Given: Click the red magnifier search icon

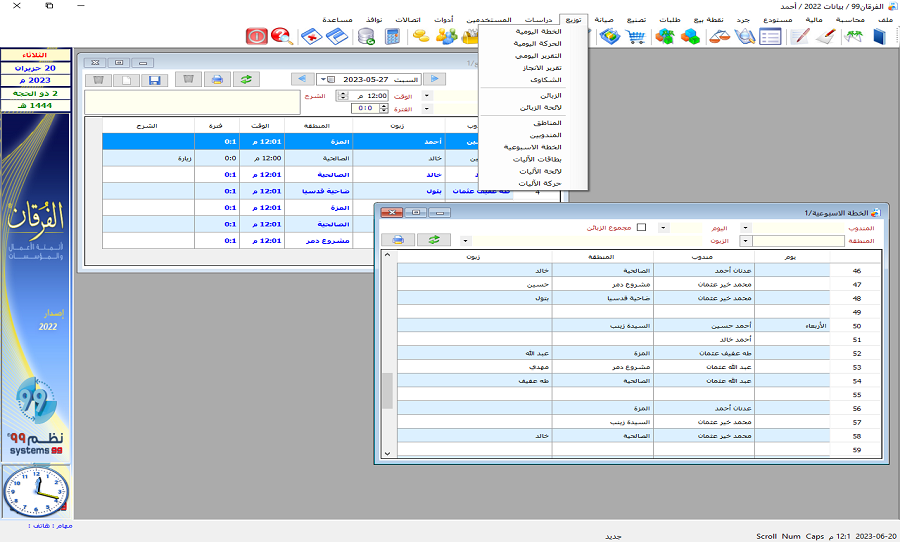Looking at the screenshot, I should pyautogui.click(x=281, y=37).
